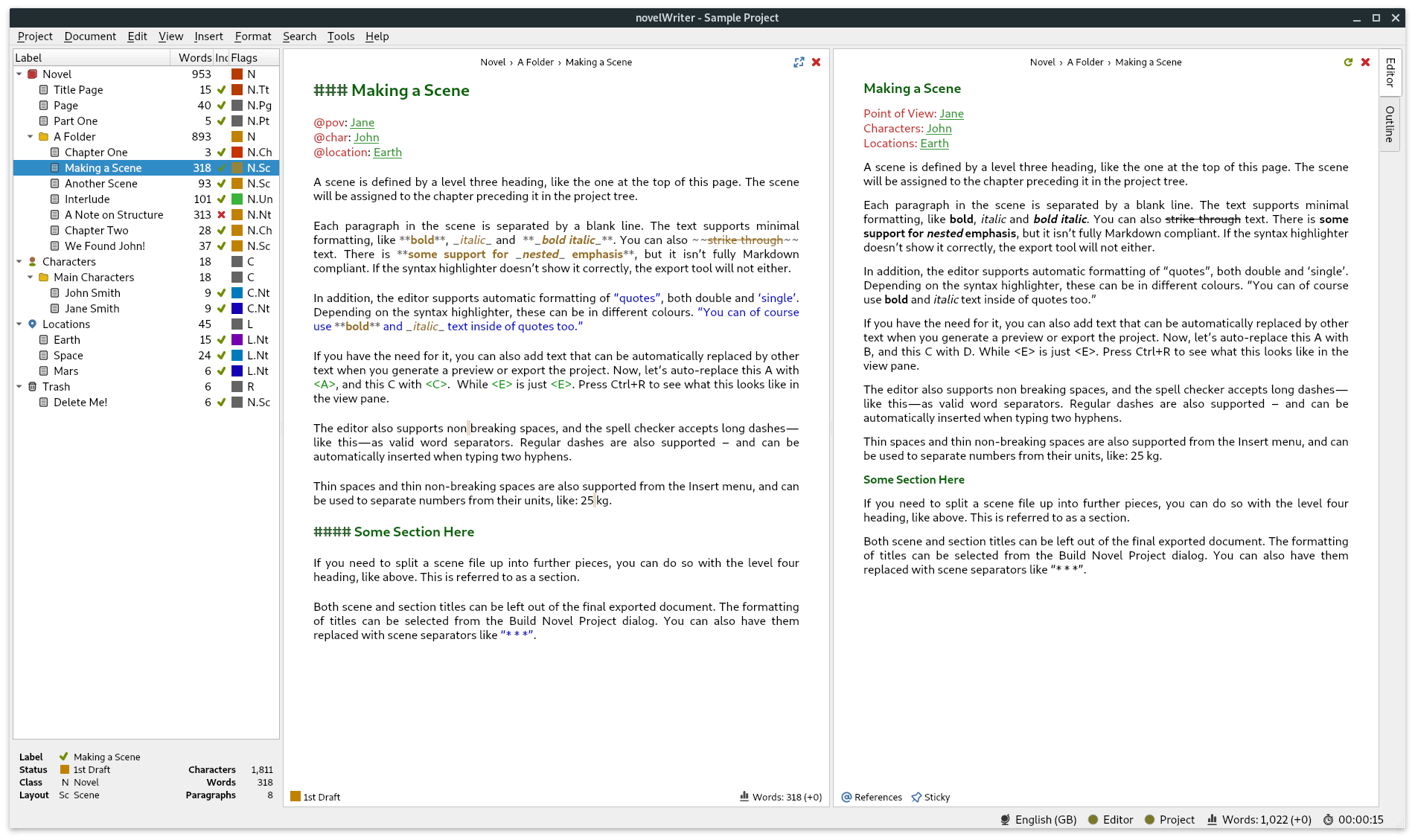Follow the Earth link in viewer Locations line
Screen dimensions: 1415x840
(x=934, y=144)
